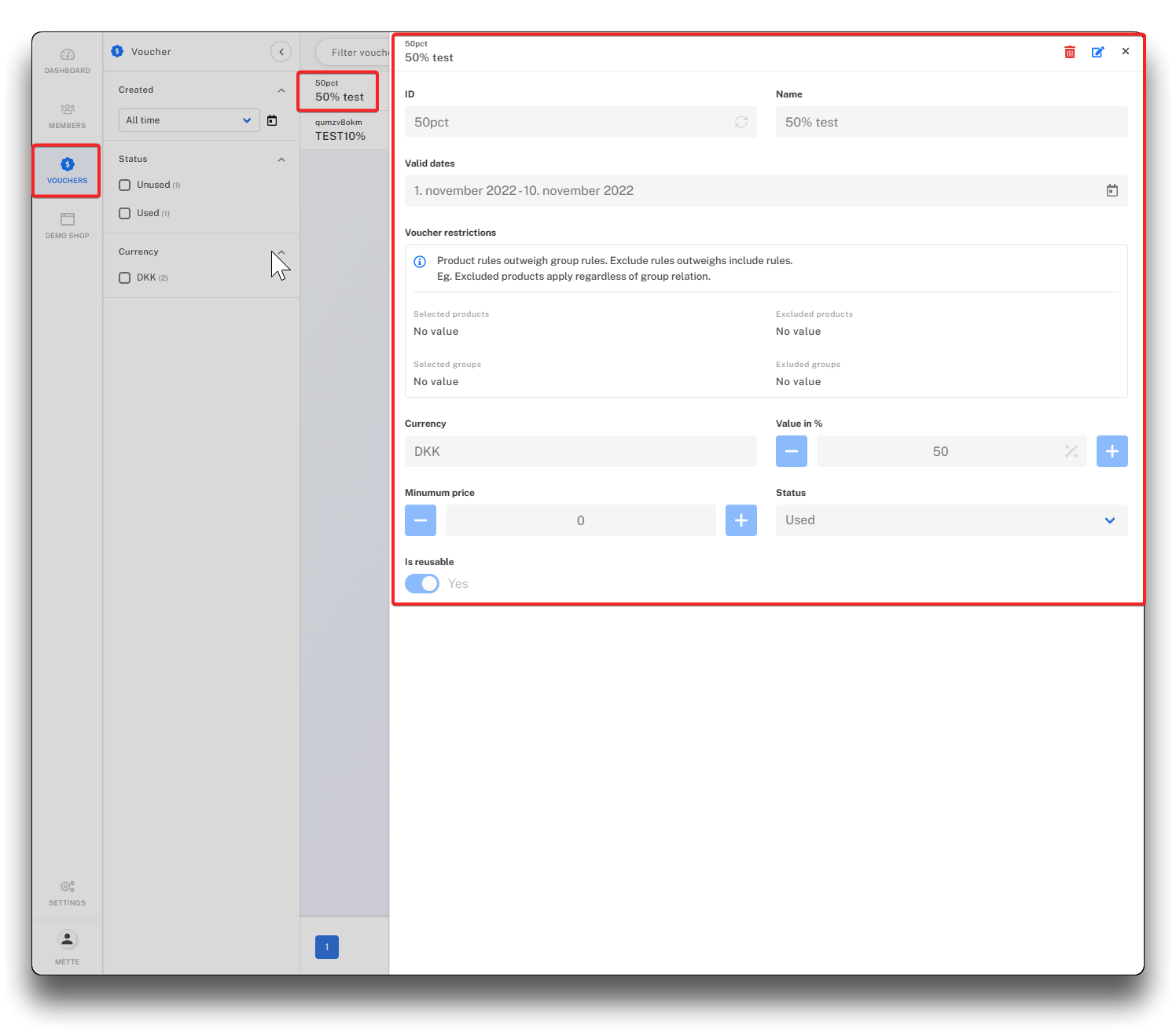Open the Members section

[68, 116]
